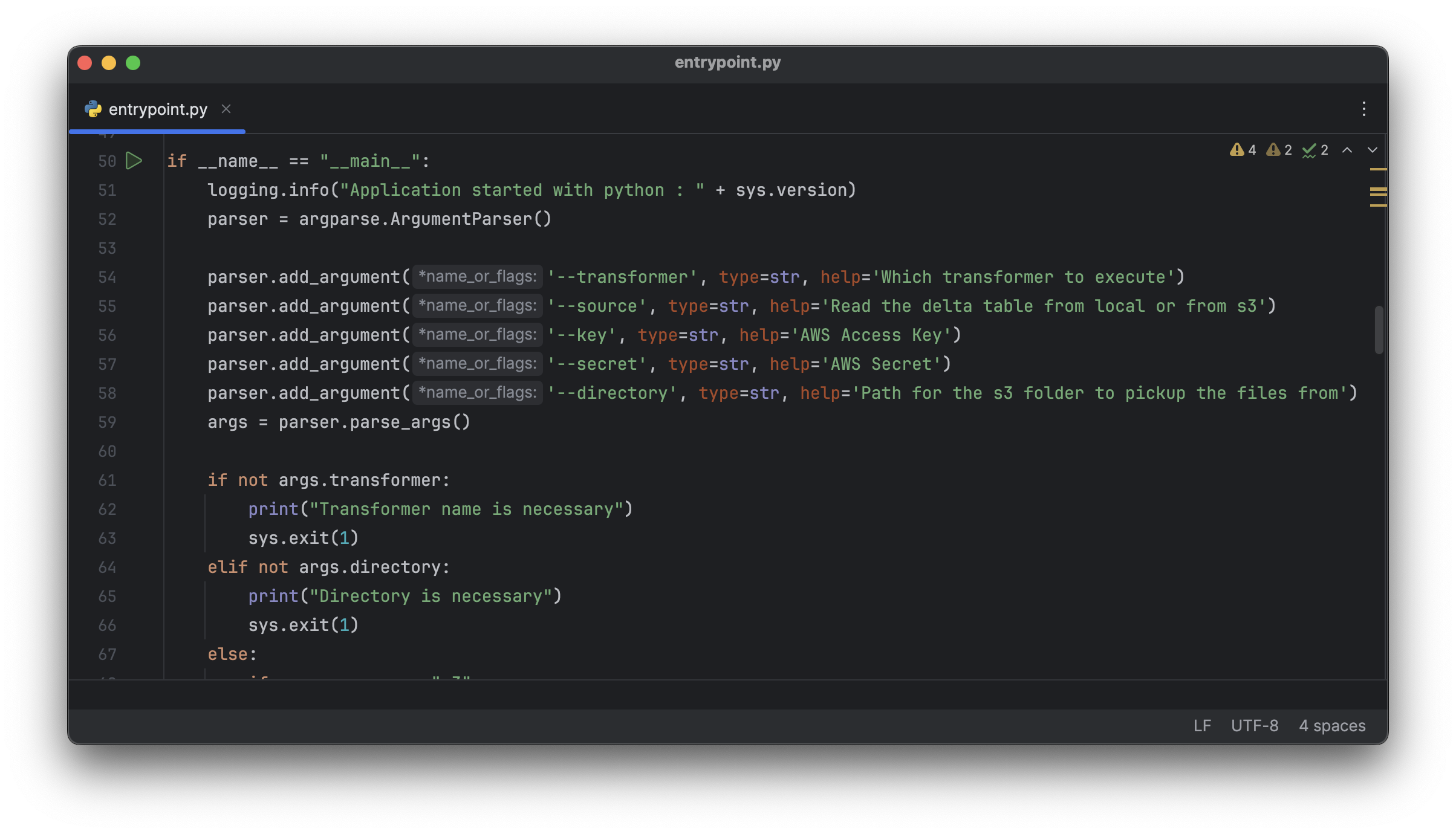Select the entrypoint.py editor tab
Viewport: 1456px width, 834px height.
pos(157,109)
